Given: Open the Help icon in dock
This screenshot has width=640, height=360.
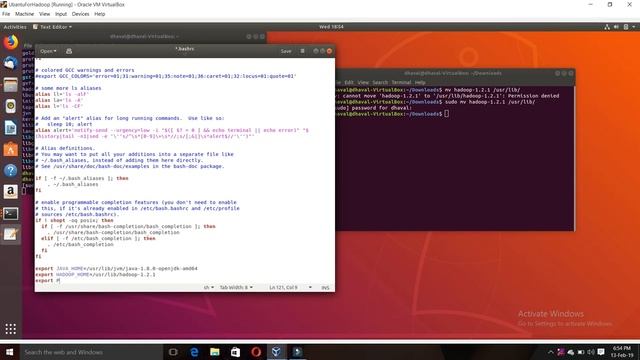Looking at the screenshot, I should tap(11, 170).
